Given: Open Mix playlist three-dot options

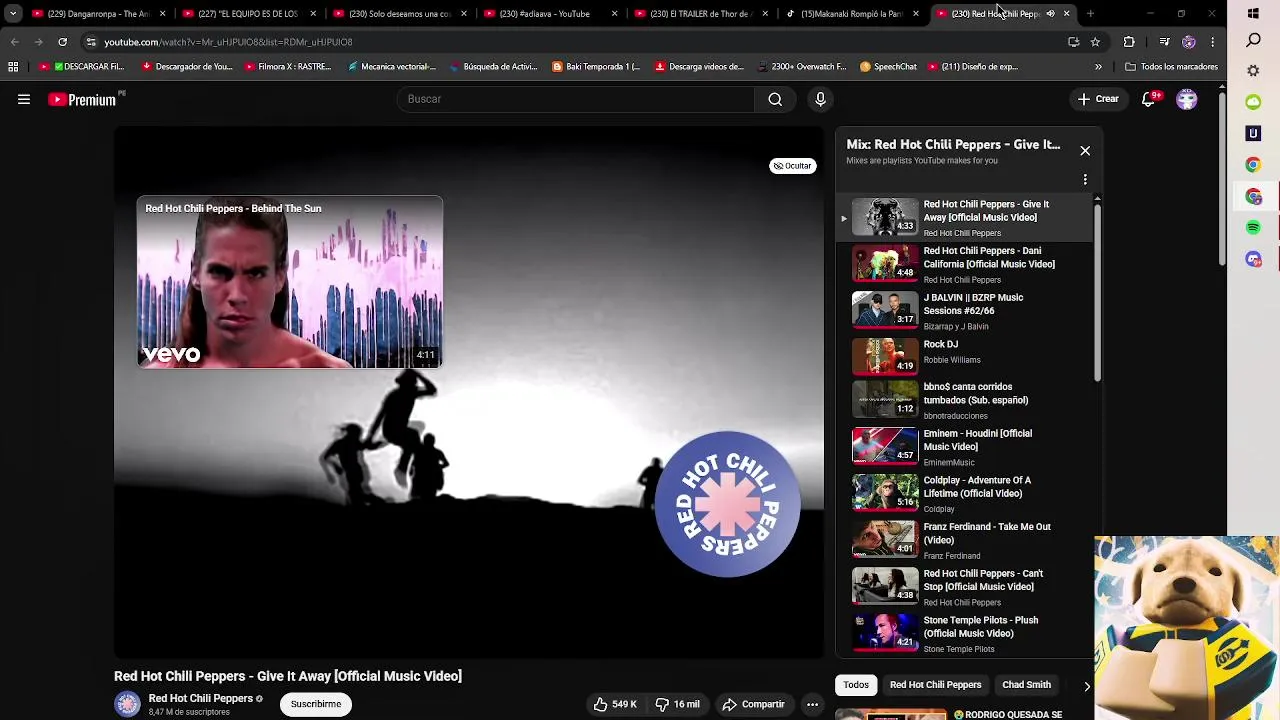Looking at the screenshot, I should (1085, 180).
